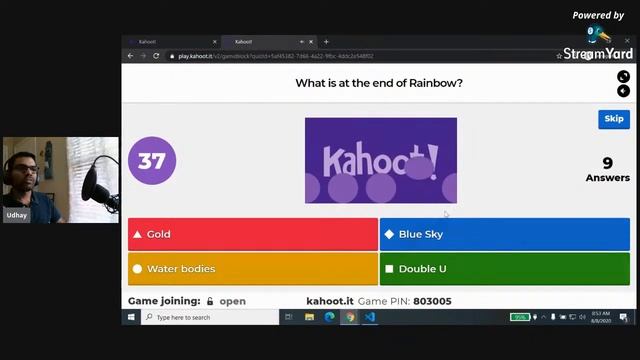Image resolution: width=640 pixels, height=360 pixels.
Task: Click the Type here to search box
Action: pyautogui.click(x=210, y=317)
